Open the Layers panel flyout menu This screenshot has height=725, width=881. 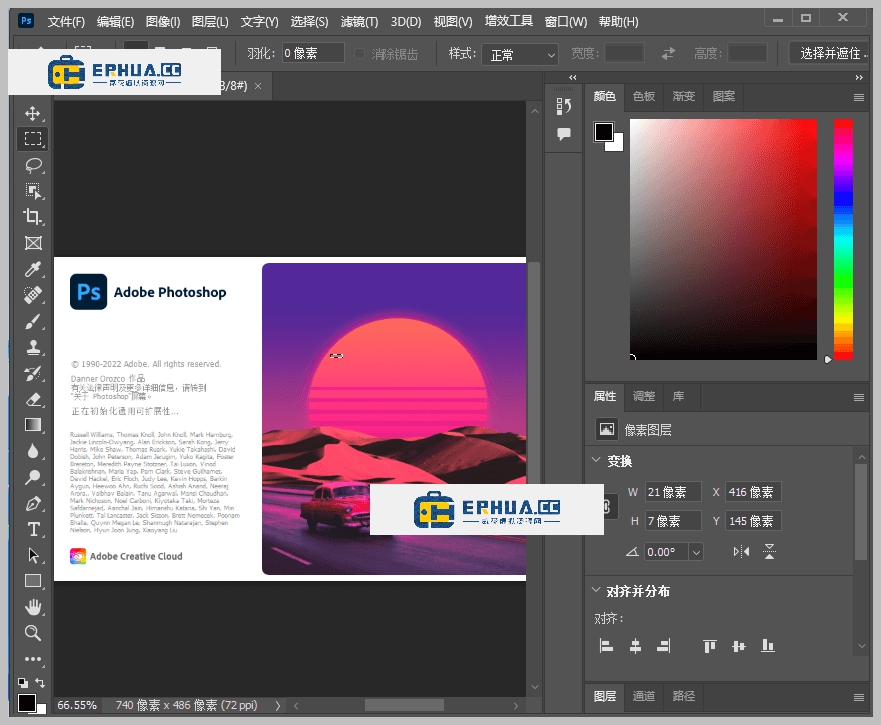tap(859, 697)
